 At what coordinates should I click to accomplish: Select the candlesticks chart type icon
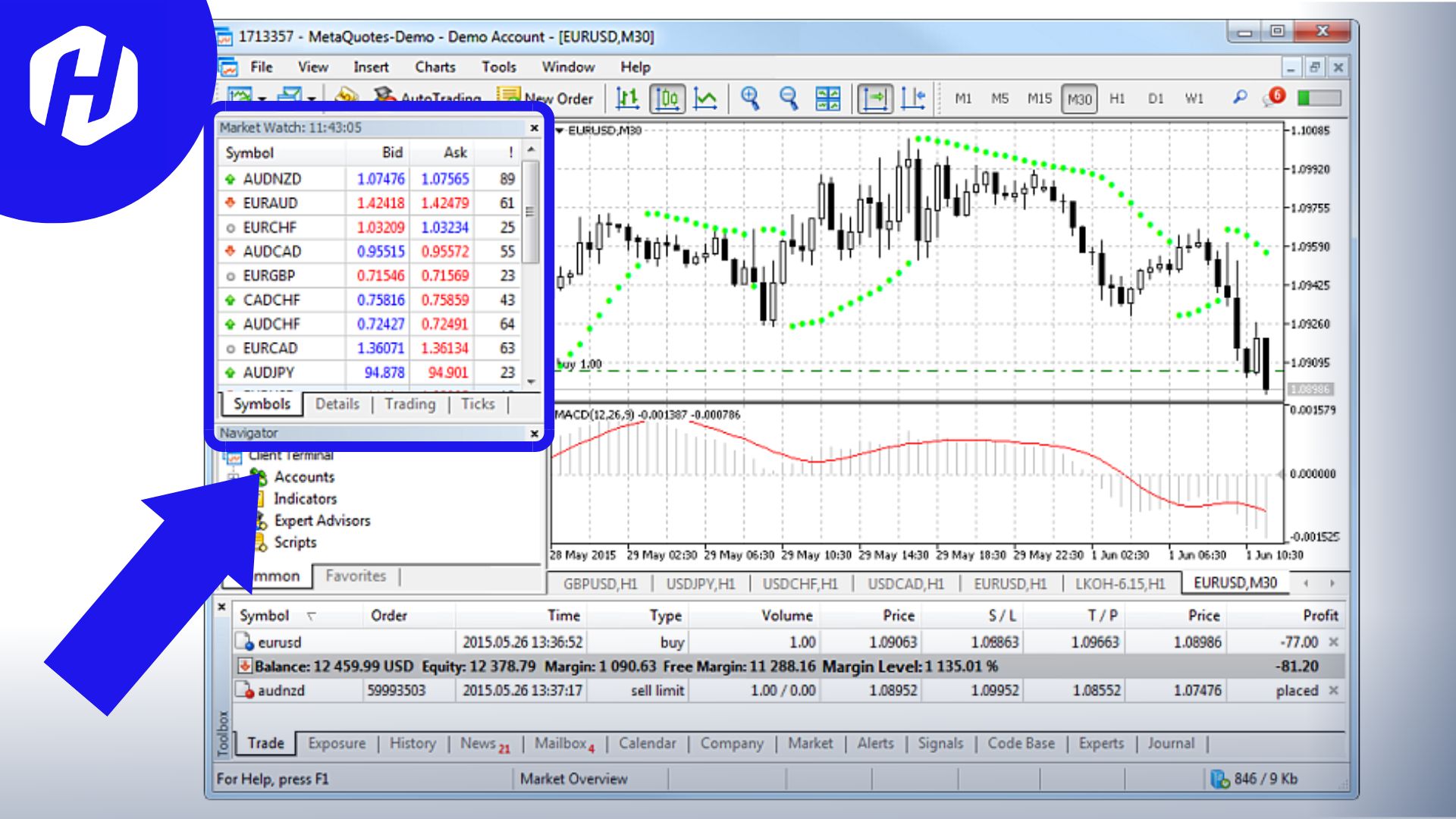coord(667,99)
